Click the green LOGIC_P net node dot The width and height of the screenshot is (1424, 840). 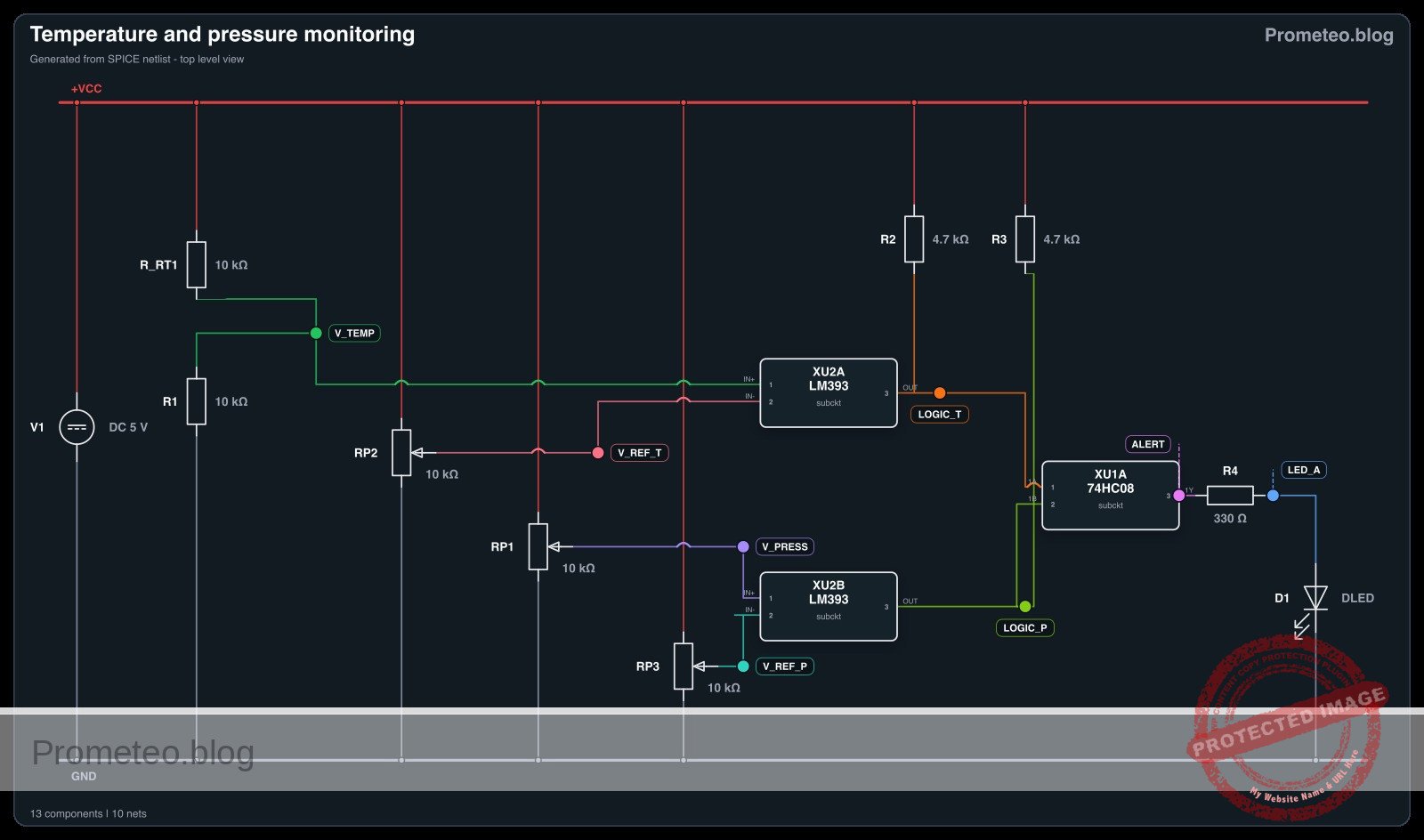(1025, 606)
